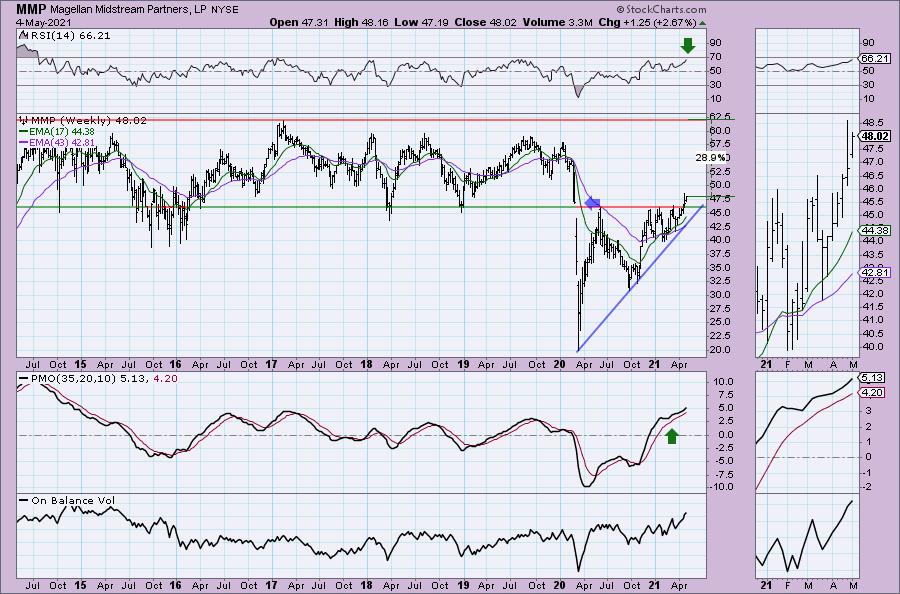Select the Low 47.19 value

point(421,22)
